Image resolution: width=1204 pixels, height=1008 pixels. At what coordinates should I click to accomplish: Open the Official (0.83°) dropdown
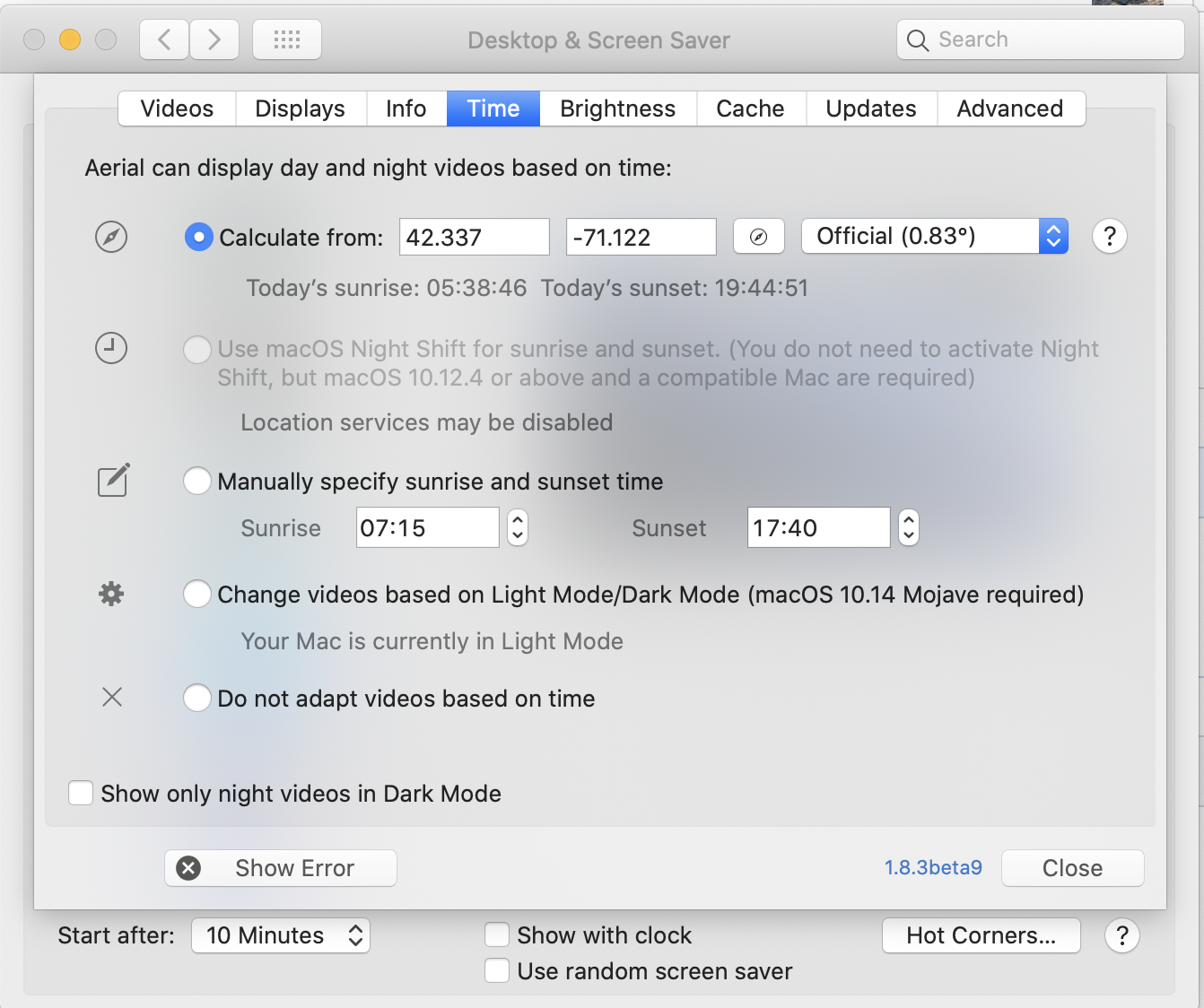coord(935,236)
